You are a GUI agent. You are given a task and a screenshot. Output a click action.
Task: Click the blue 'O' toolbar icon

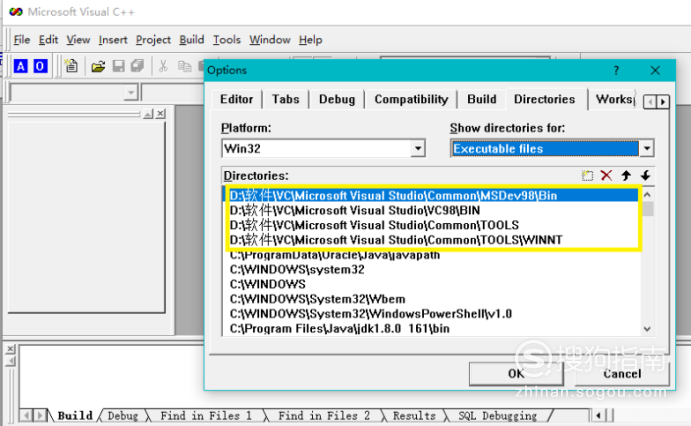coord(40,66)
